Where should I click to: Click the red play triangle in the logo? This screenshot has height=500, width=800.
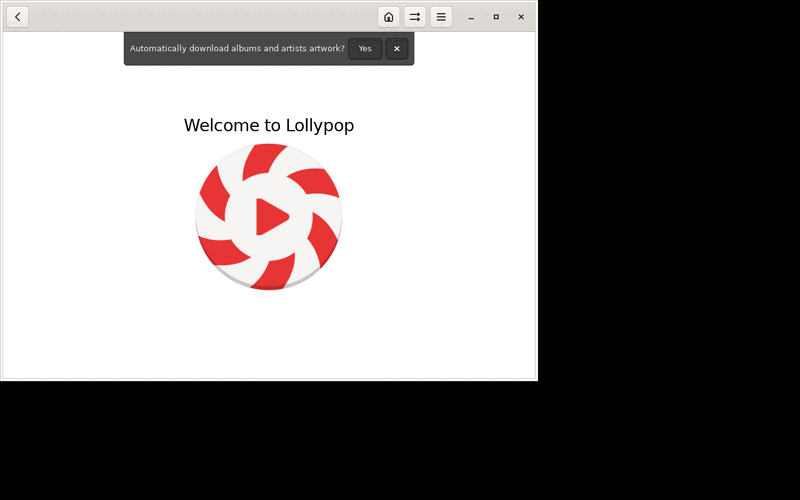pyautogui.click(x=271, y=217)
